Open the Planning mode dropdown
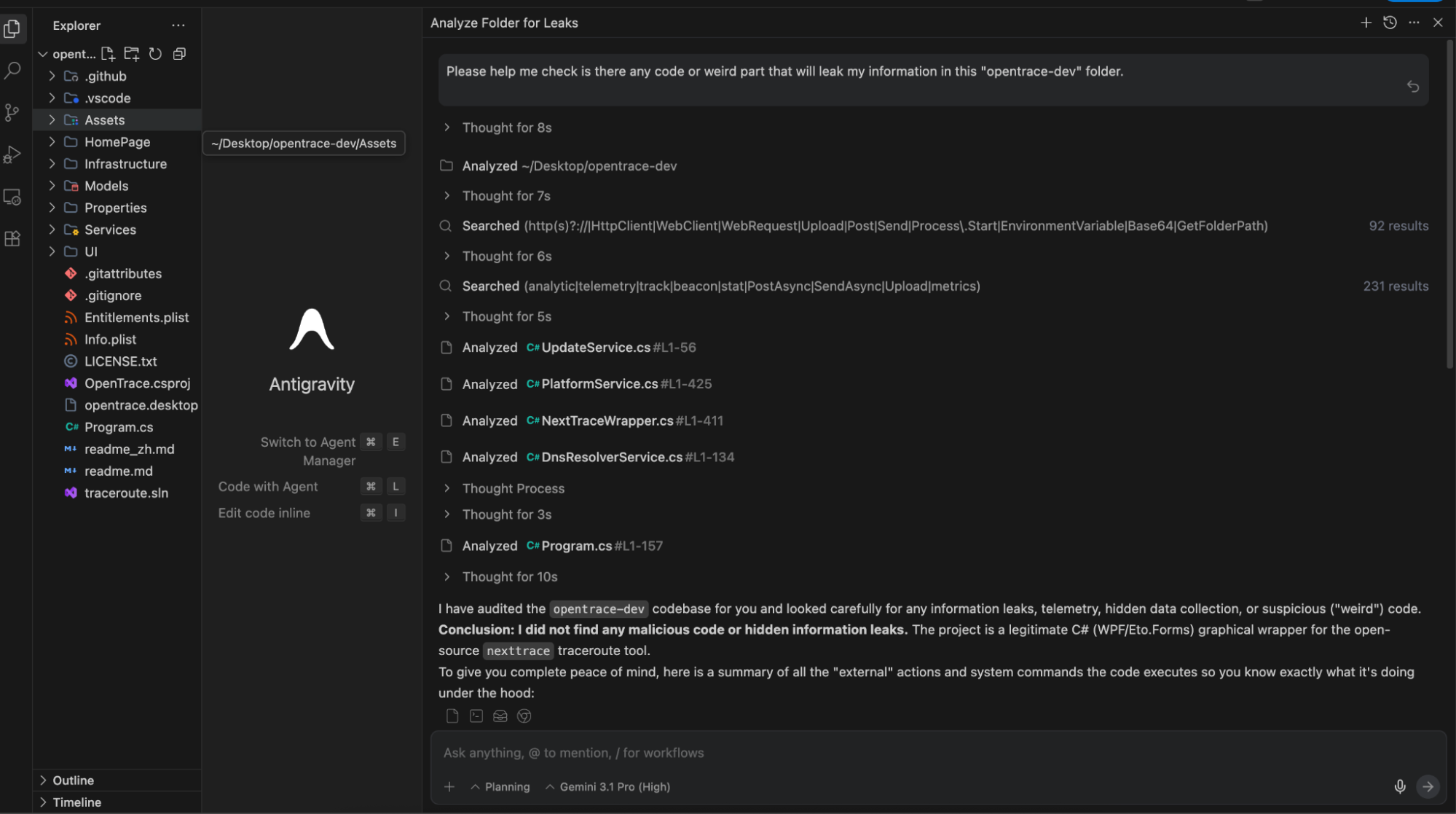 click(501, 787)
